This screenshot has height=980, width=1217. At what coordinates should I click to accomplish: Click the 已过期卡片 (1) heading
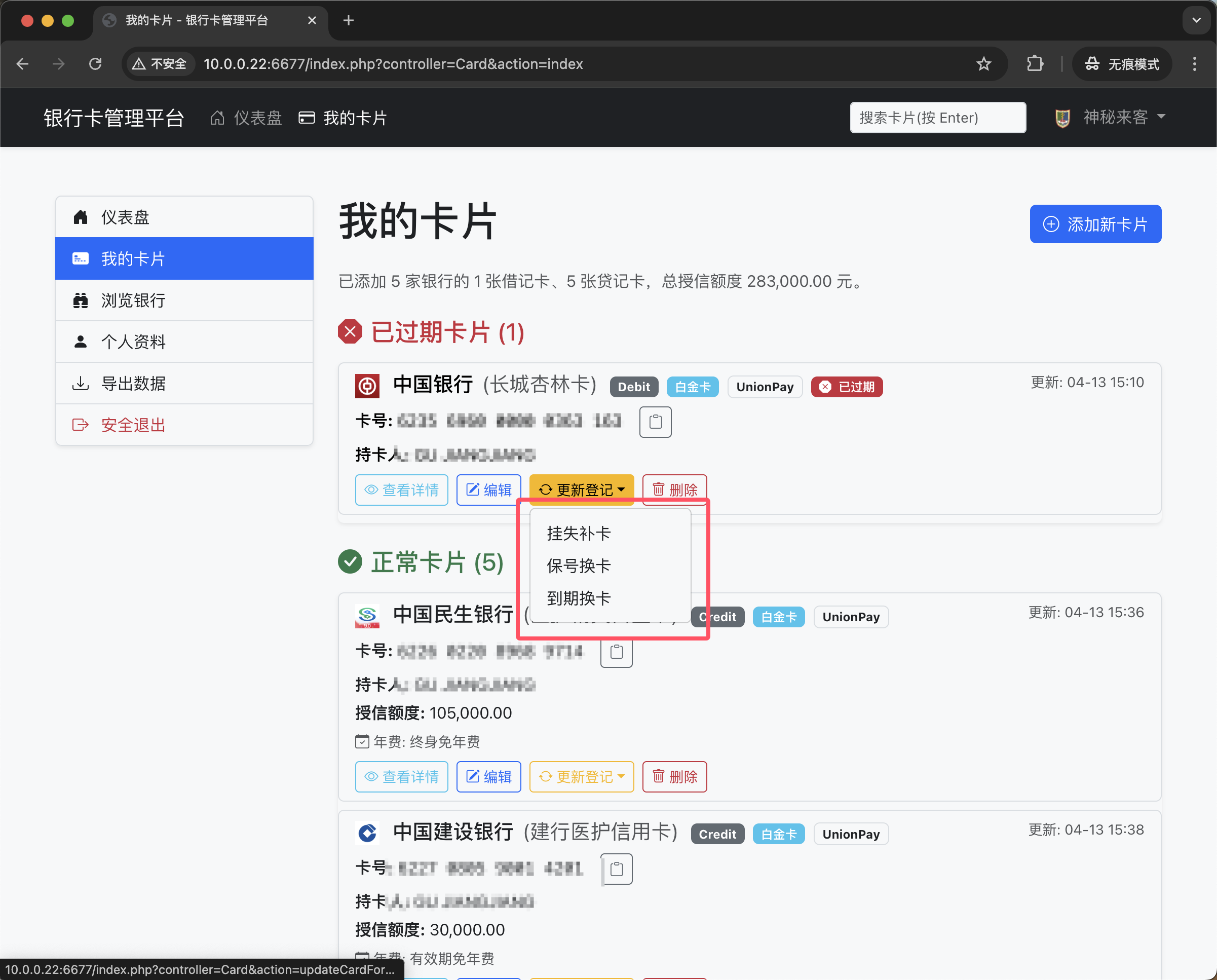[431, 332]
